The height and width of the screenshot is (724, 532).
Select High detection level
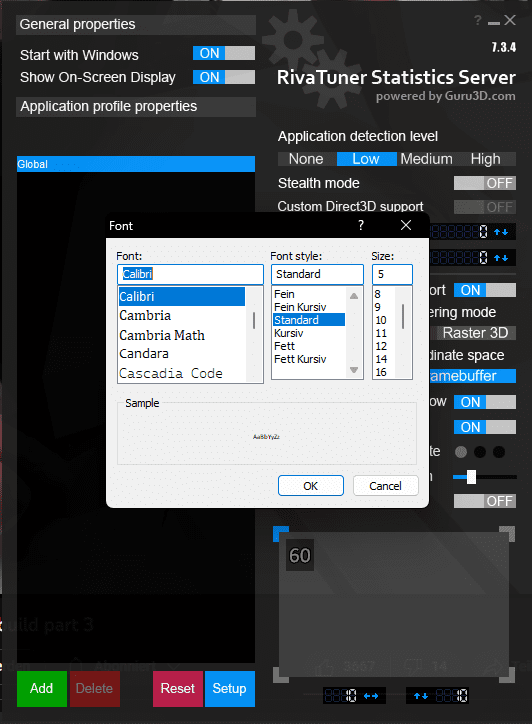click(486, 159)
